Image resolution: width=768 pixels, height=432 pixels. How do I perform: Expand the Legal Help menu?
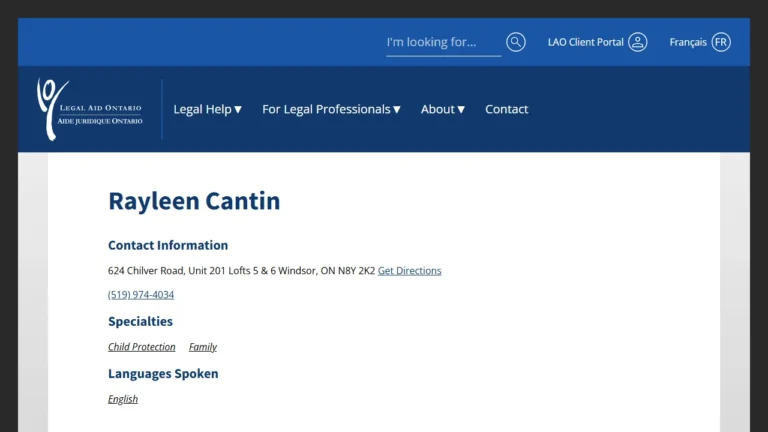[x=208, y=109]
